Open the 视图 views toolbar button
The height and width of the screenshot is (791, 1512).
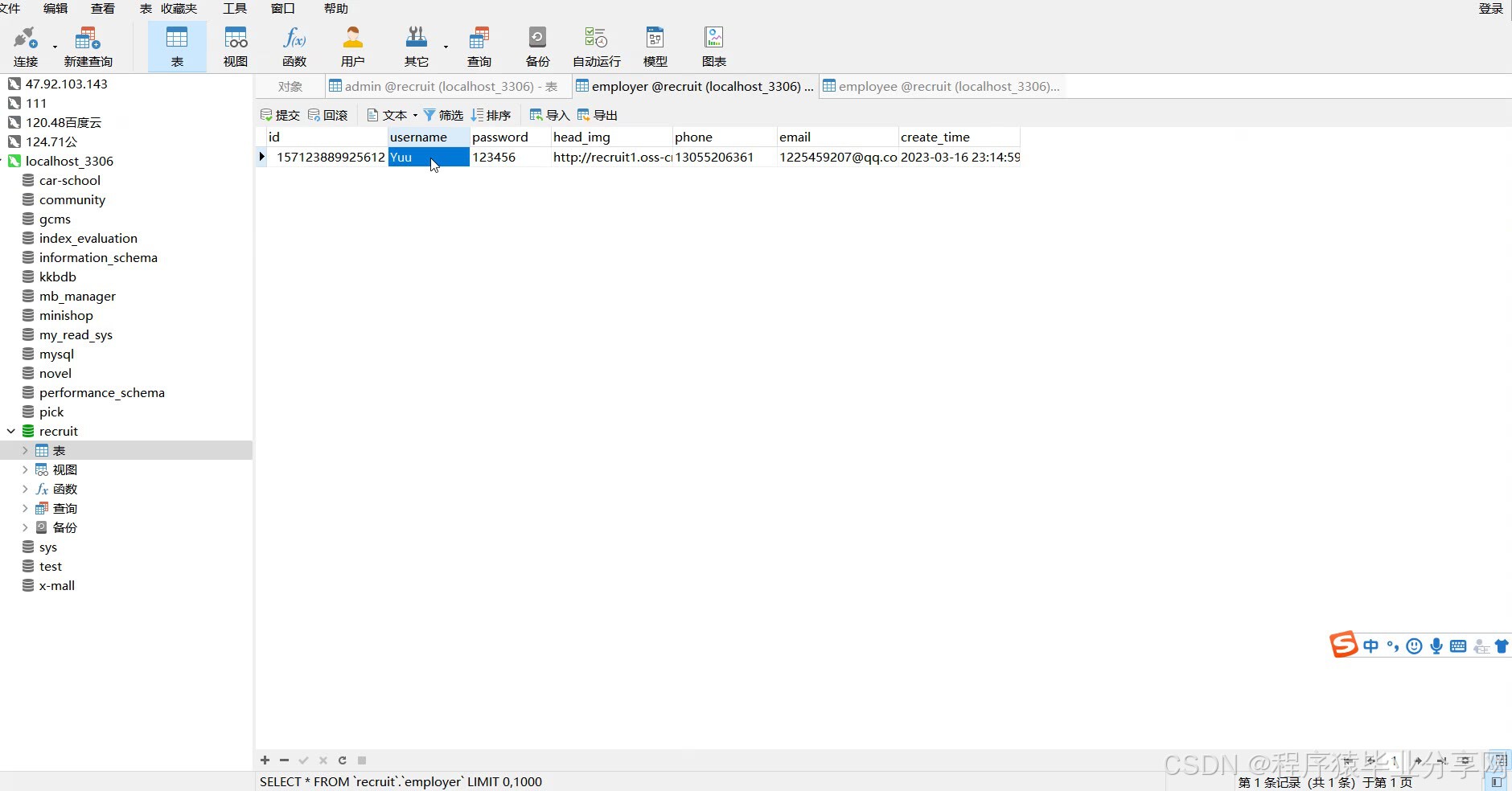(236, 47)
